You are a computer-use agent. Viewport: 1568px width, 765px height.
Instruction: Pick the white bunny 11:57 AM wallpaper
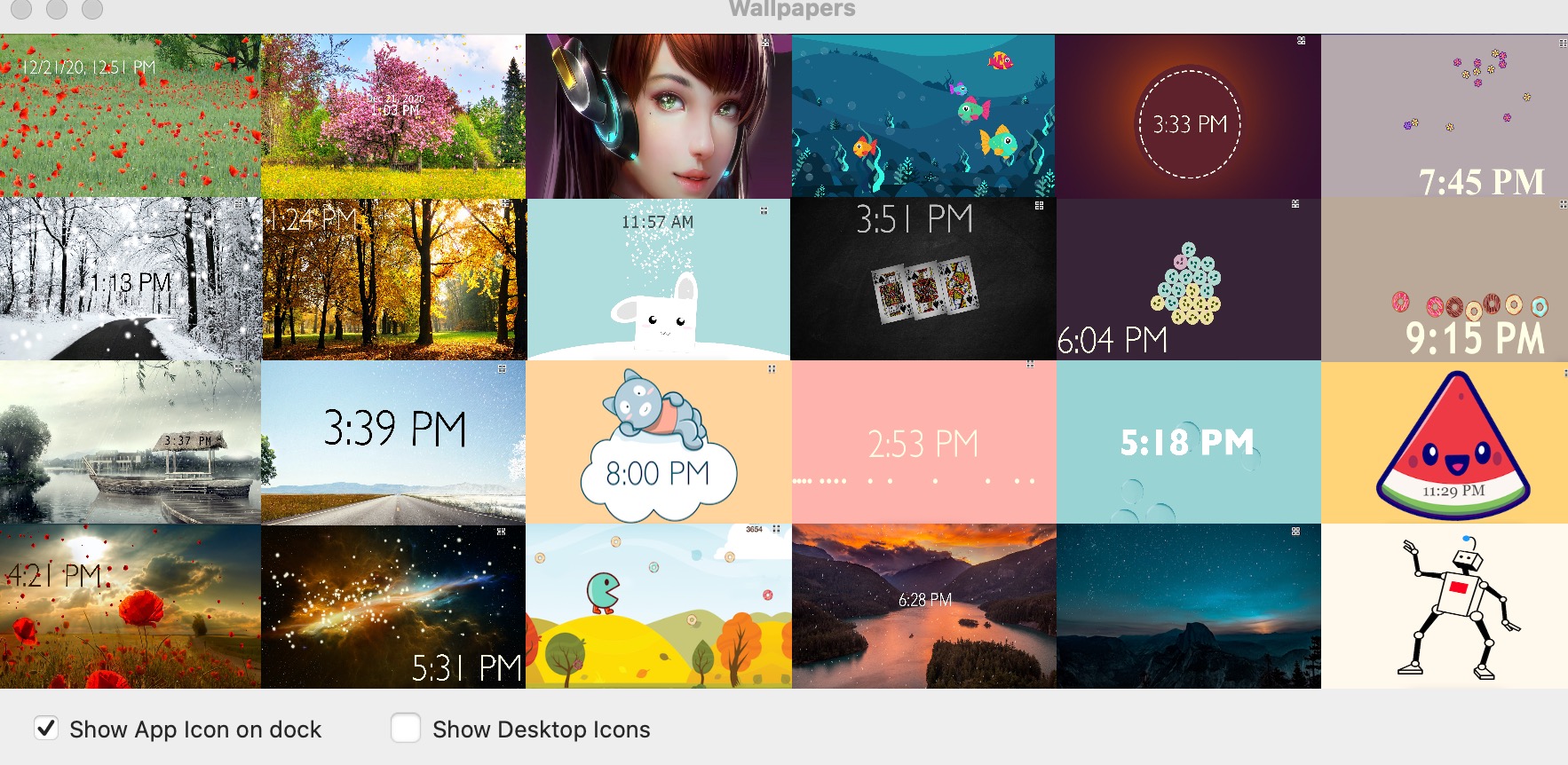pyautogui.click(x=659, y=279)
